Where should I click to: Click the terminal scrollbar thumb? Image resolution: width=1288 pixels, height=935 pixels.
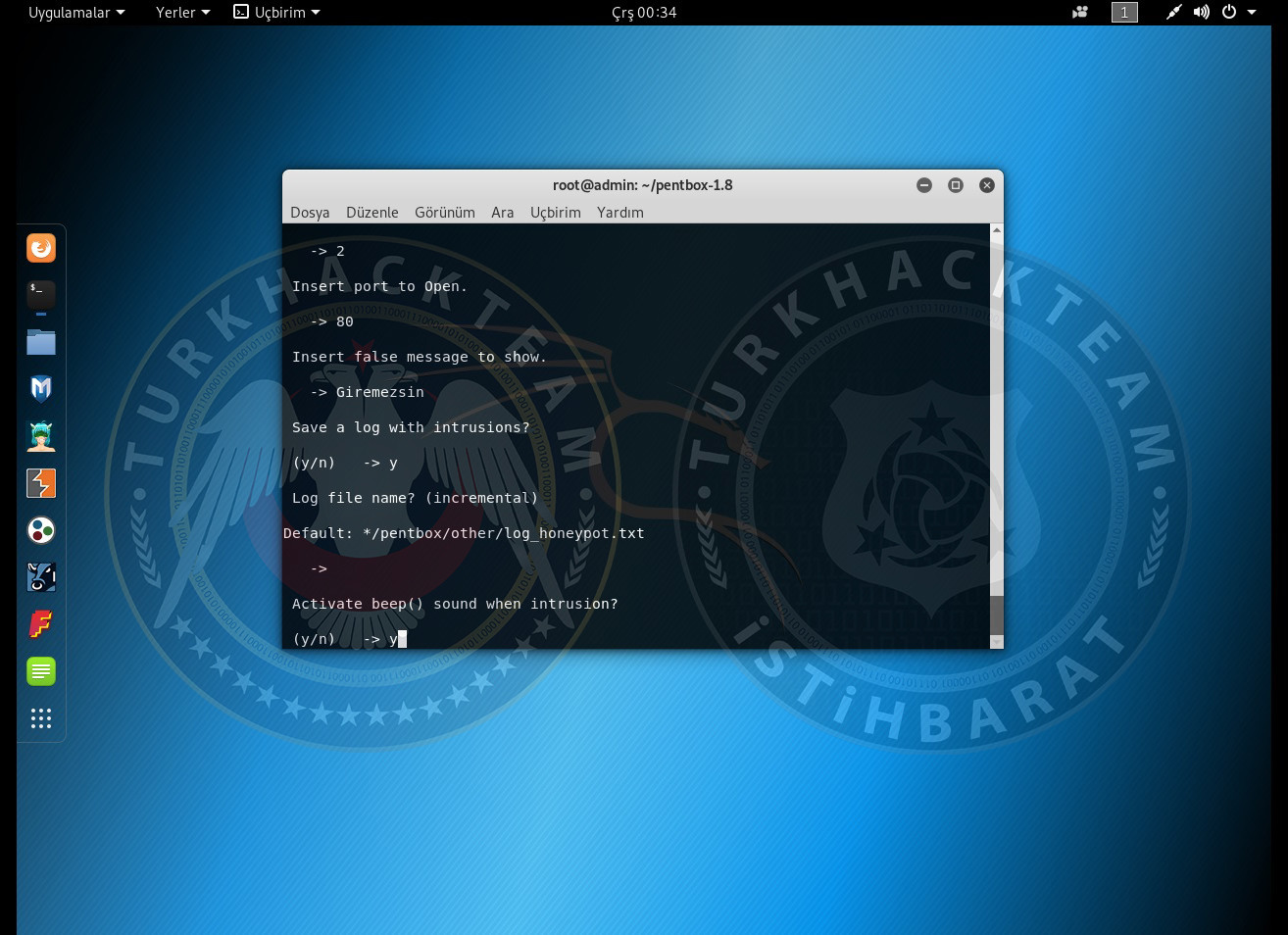click(x=997, y=615)
